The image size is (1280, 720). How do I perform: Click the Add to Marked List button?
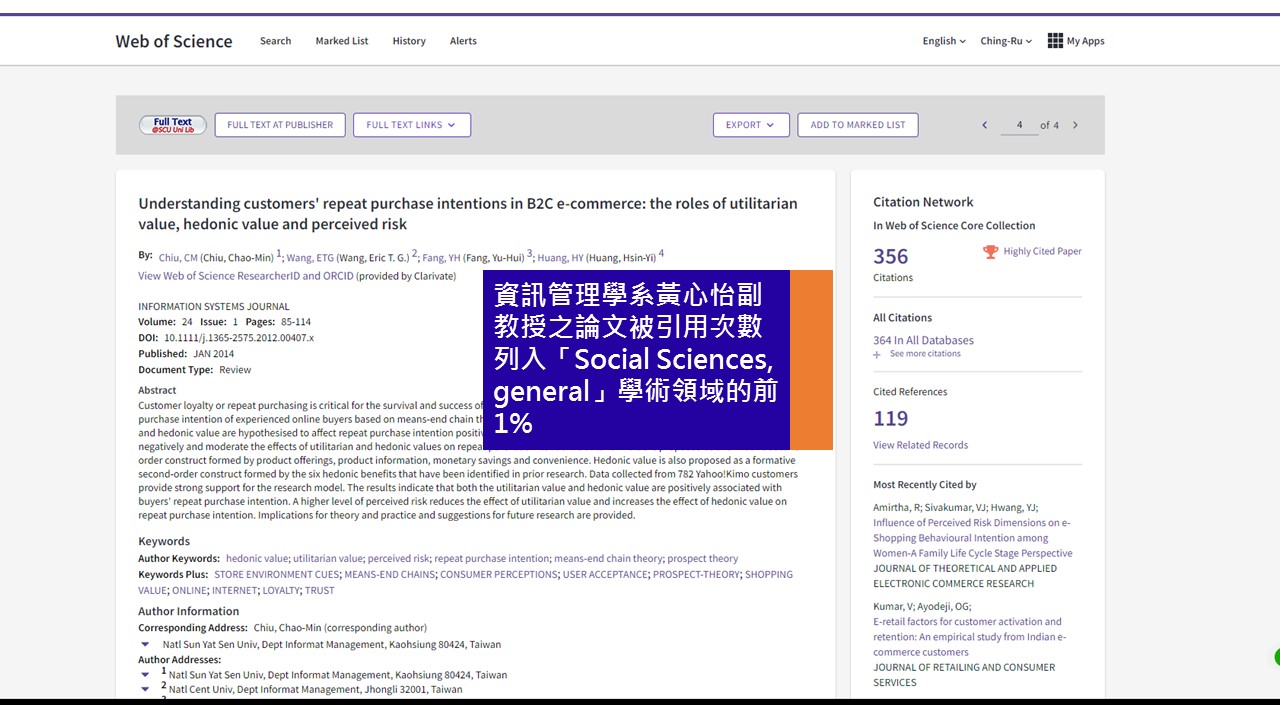point(857,125)
